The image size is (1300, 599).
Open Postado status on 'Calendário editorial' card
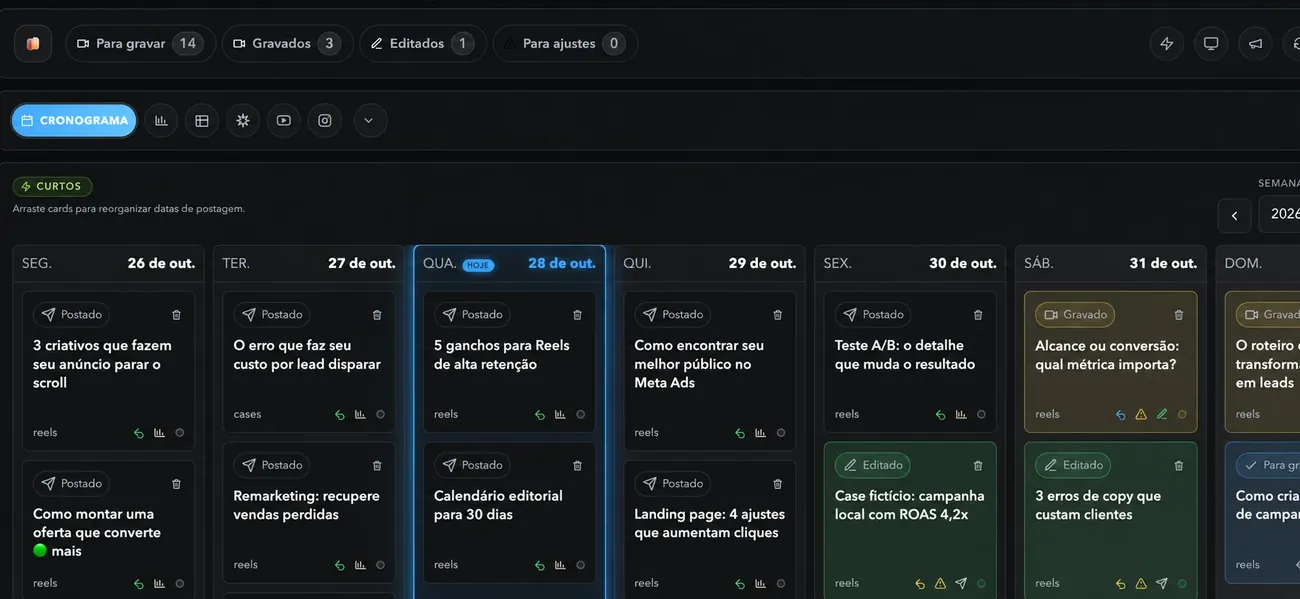[472, 465]
